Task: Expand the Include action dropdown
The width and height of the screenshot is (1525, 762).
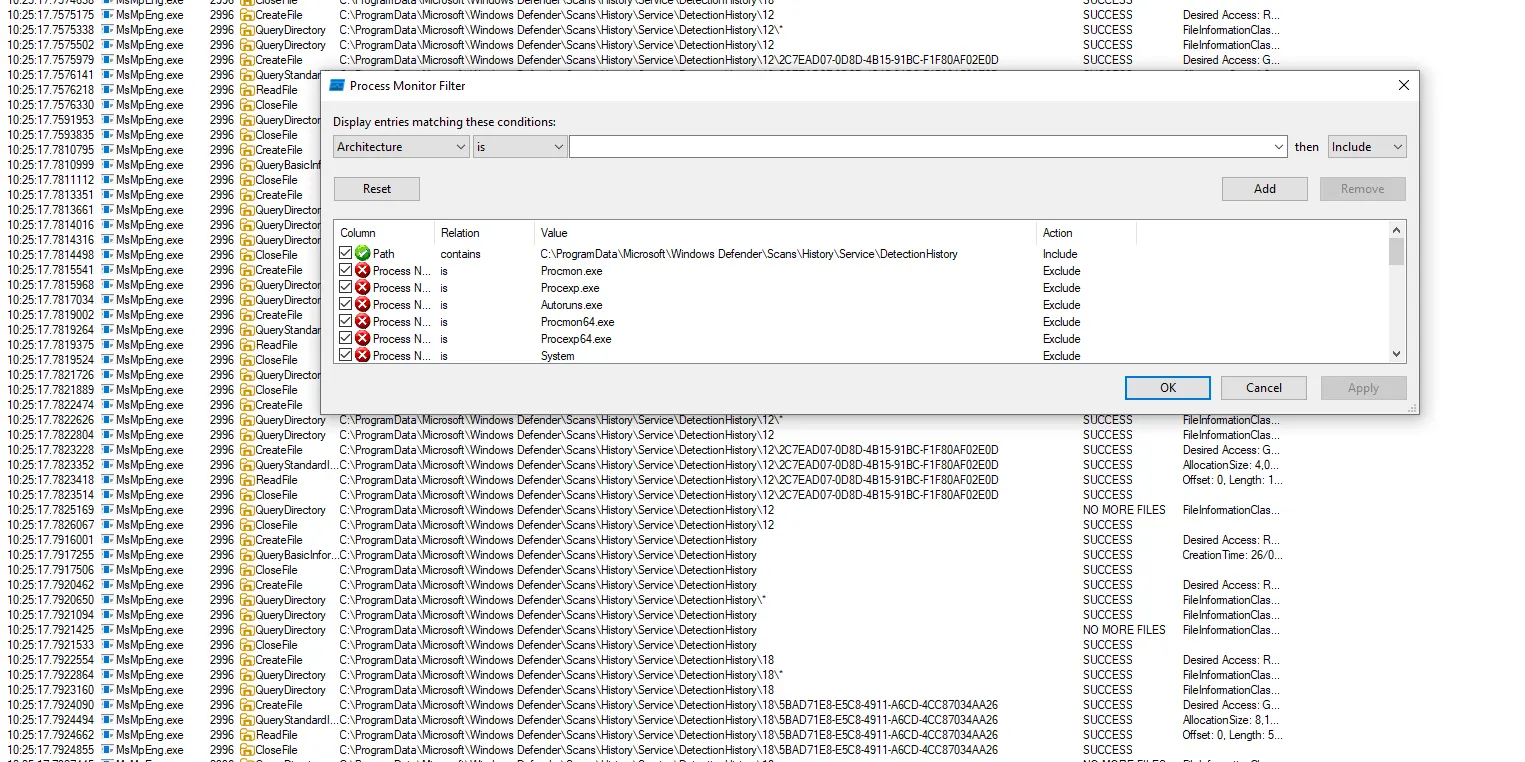Action: (x=1366, y=147)
